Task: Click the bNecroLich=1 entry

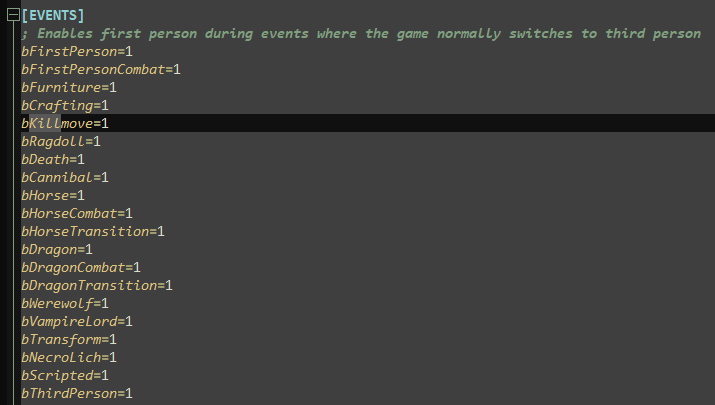Action: pos(69,358)
